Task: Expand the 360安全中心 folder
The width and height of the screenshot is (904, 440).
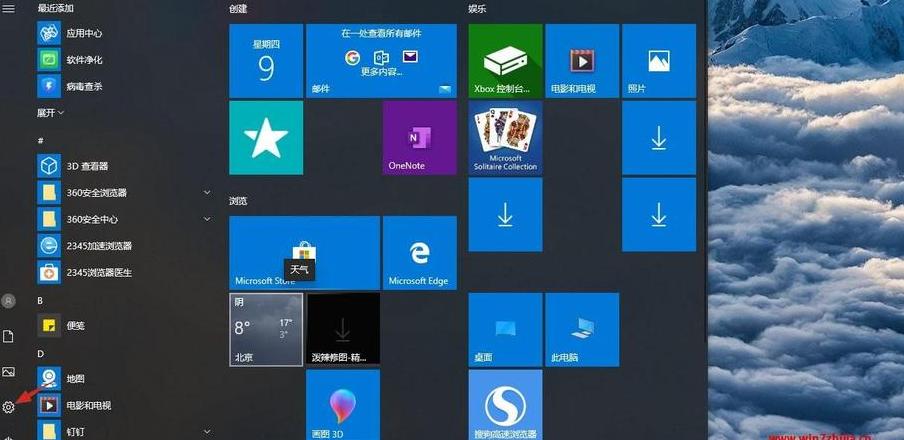Action: 126,219
